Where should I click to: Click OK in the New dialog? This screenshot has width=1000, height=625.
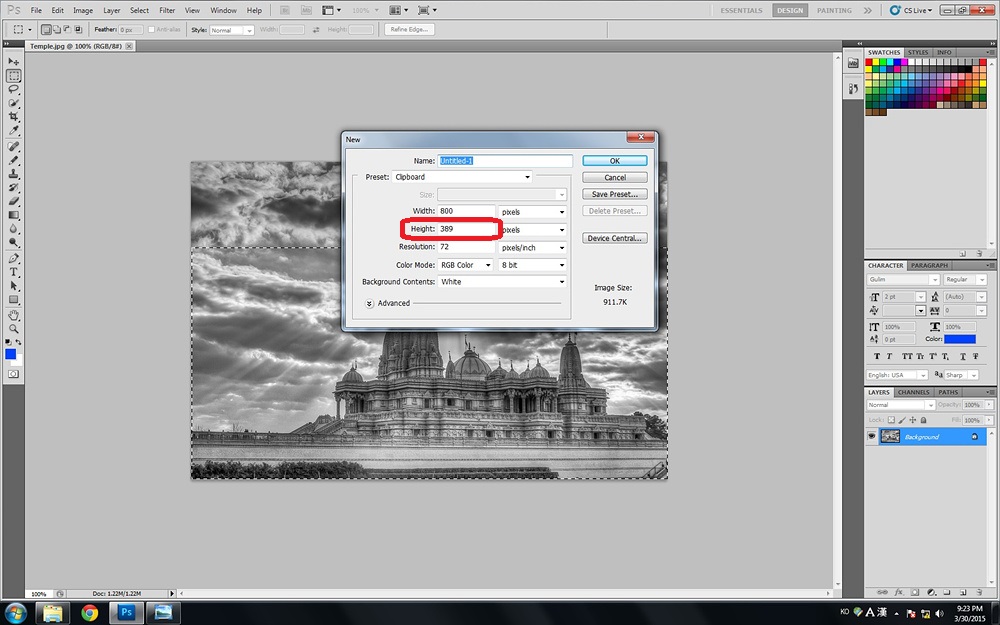point(614,160)
